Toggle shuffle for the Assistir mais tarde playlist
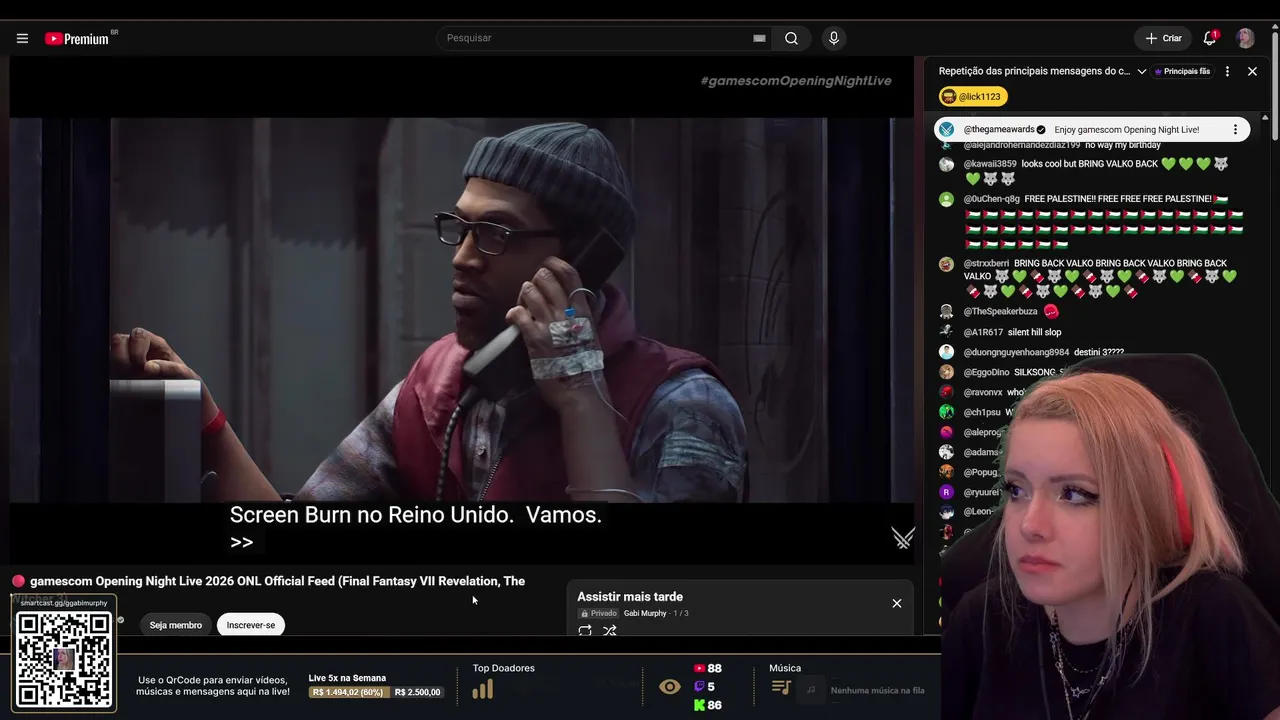The width and height of the screenshot is (1280, 720). pyautogui.click(x=610, y=631)
